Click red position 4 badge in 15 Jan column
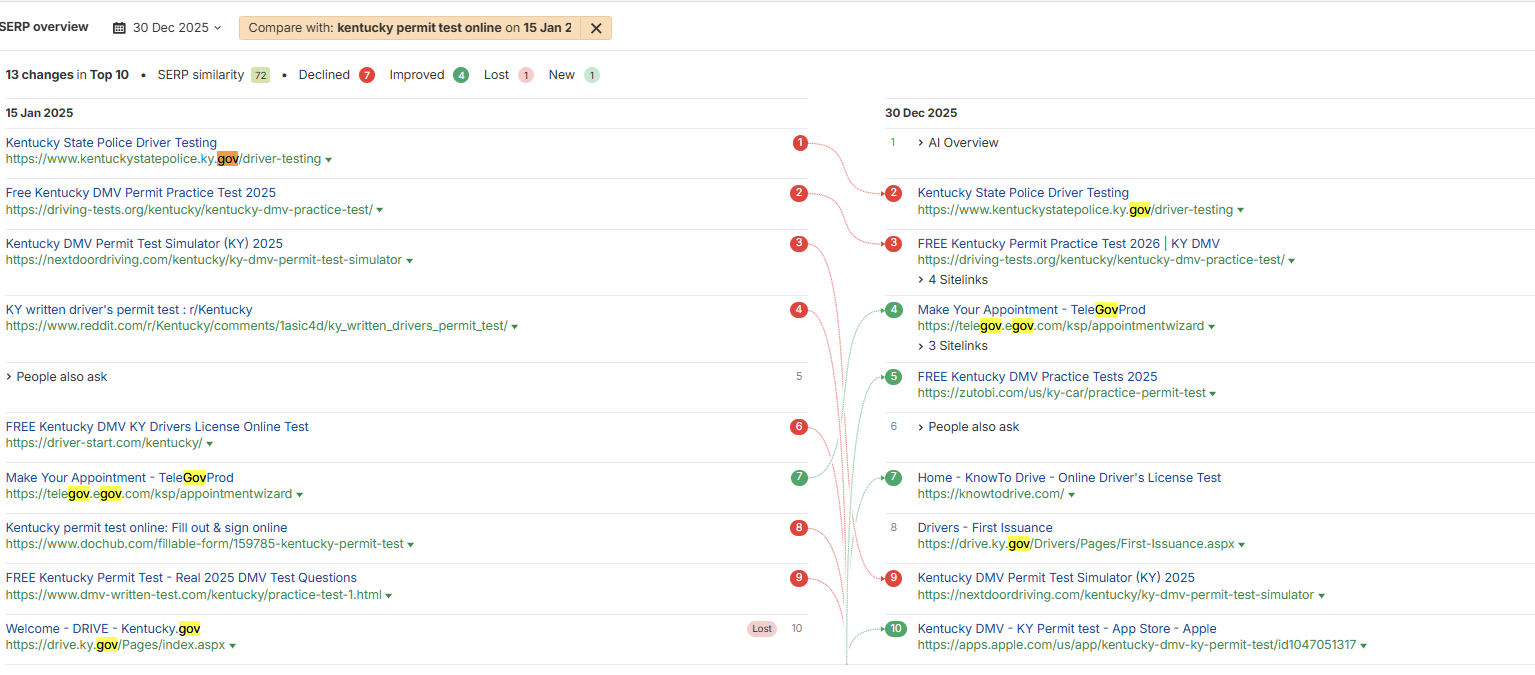 pos(798,310)
